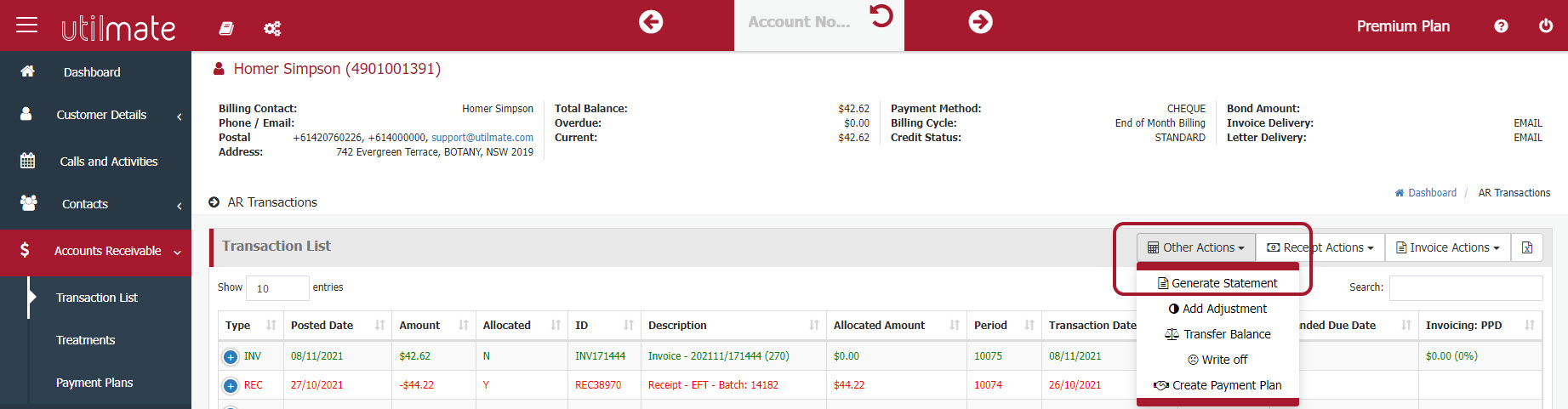Screen dimensions: 1568x409
Task: Open Transaction List in sidebar
Action: (x=97, y=298)
